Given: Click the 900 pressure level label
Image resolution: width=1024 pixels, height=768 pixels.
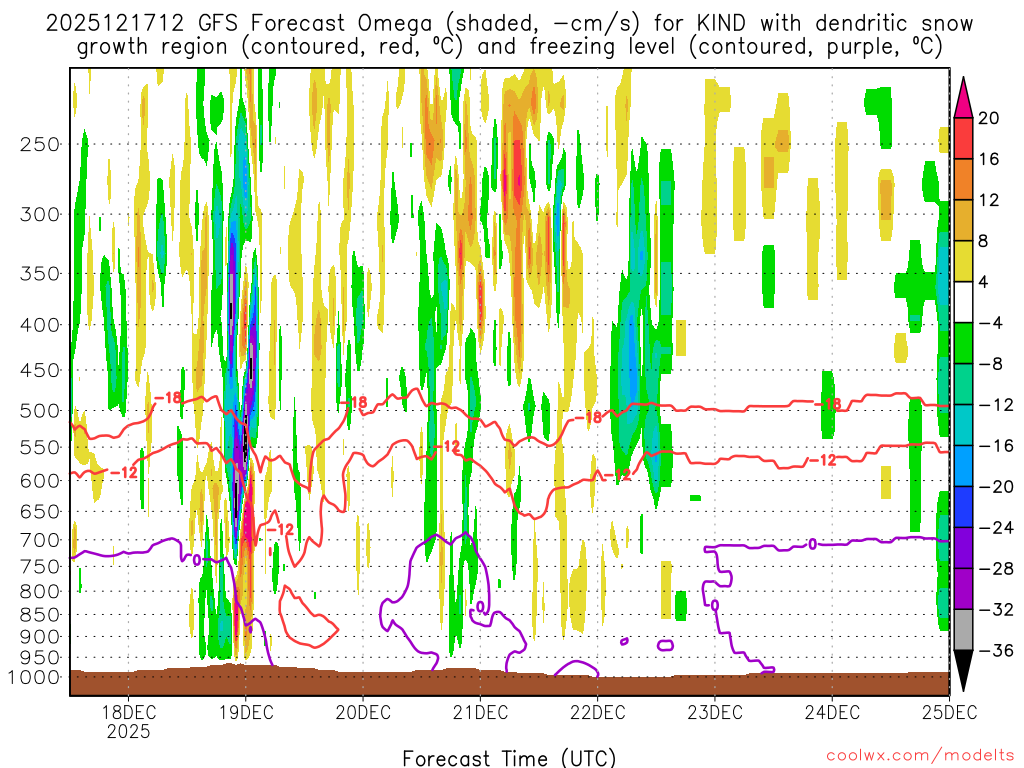Looking at the screenshot, I should click(40, 636).
